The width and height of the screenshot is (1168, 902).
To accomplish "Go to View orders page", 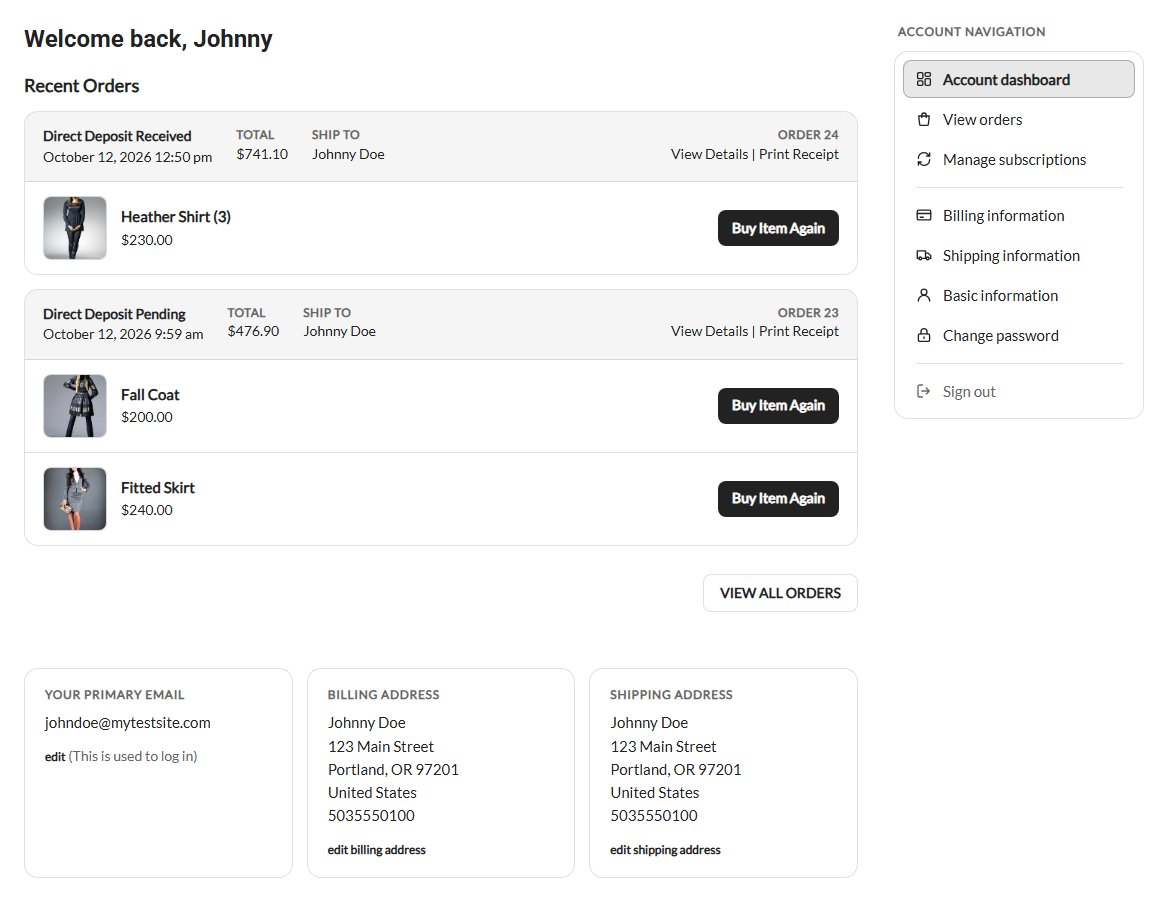I will [1018, 119].
